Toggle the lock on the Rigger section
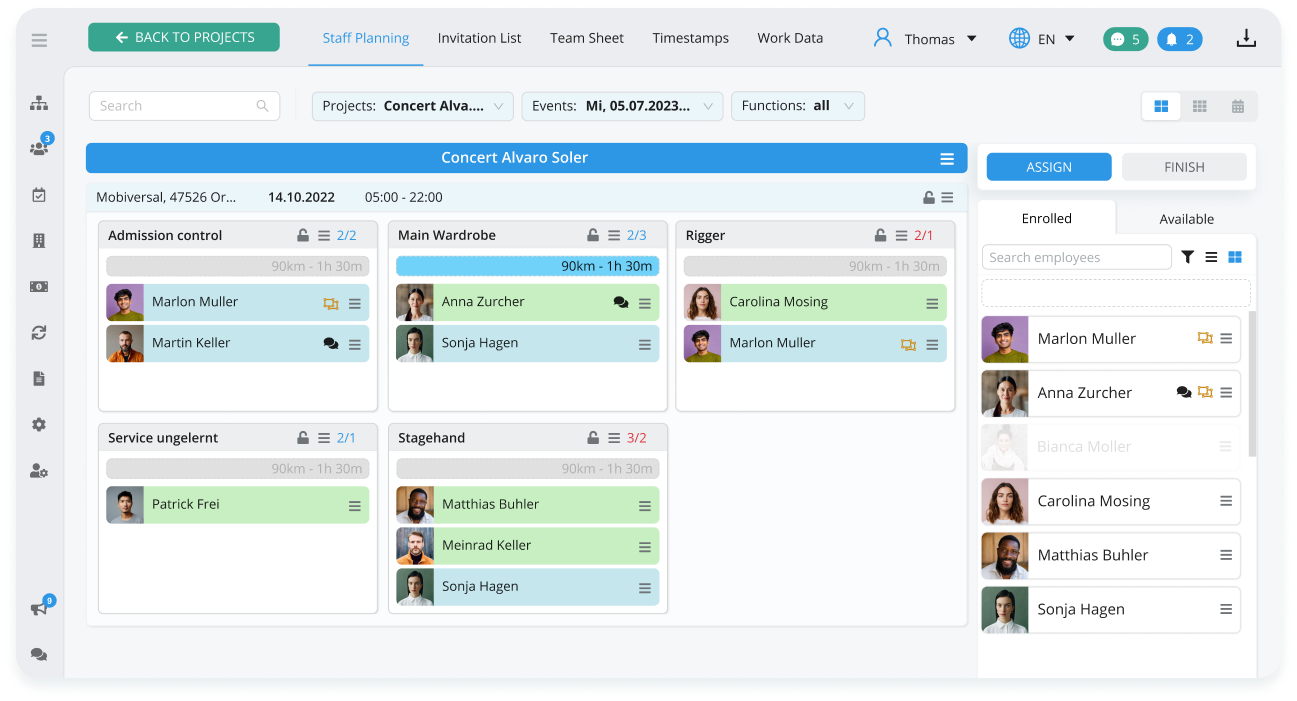This screenshot has width=1297, height=701. click(x=879, y=235)
